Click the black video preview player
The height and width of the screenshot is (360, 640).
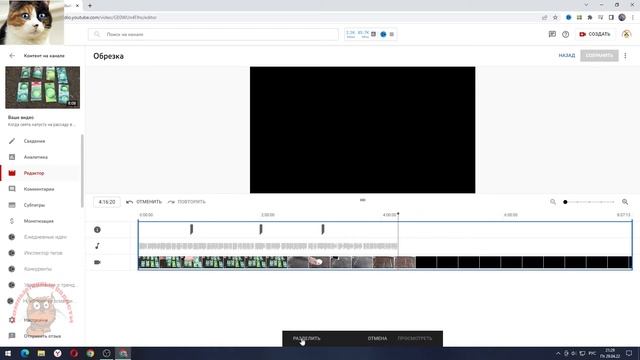pyautogui.click(x=362, y=130)
